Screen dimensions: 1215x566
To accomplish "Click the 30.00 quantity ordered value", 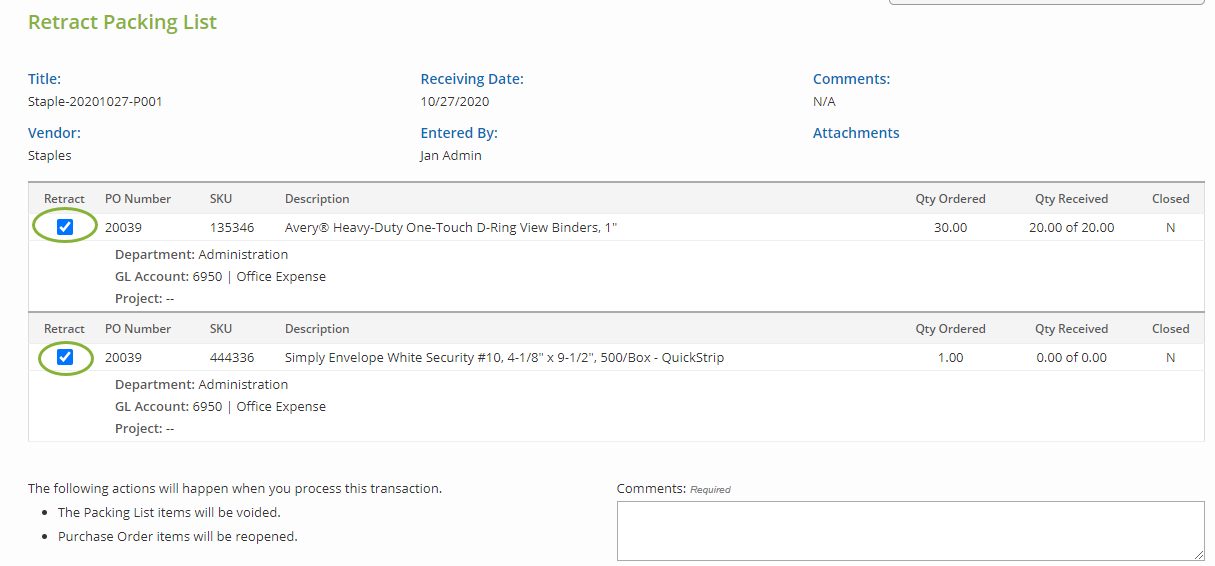I will 950,227.
